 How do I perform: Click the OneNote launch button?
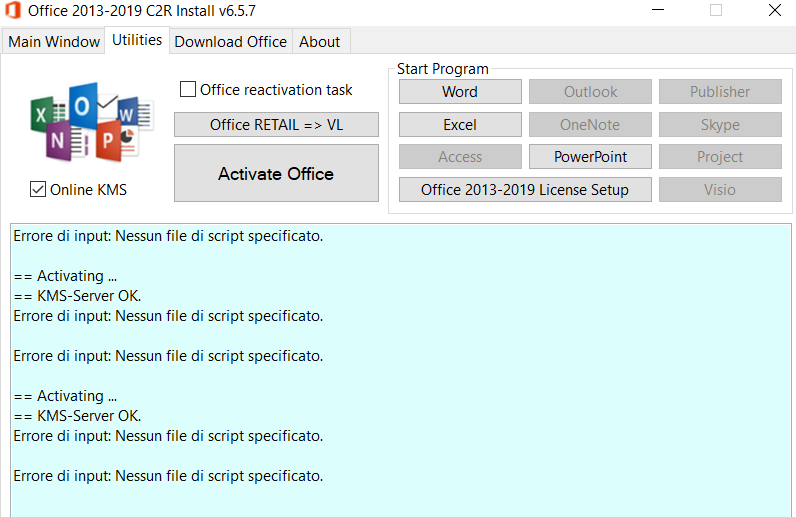pos(590,124)
